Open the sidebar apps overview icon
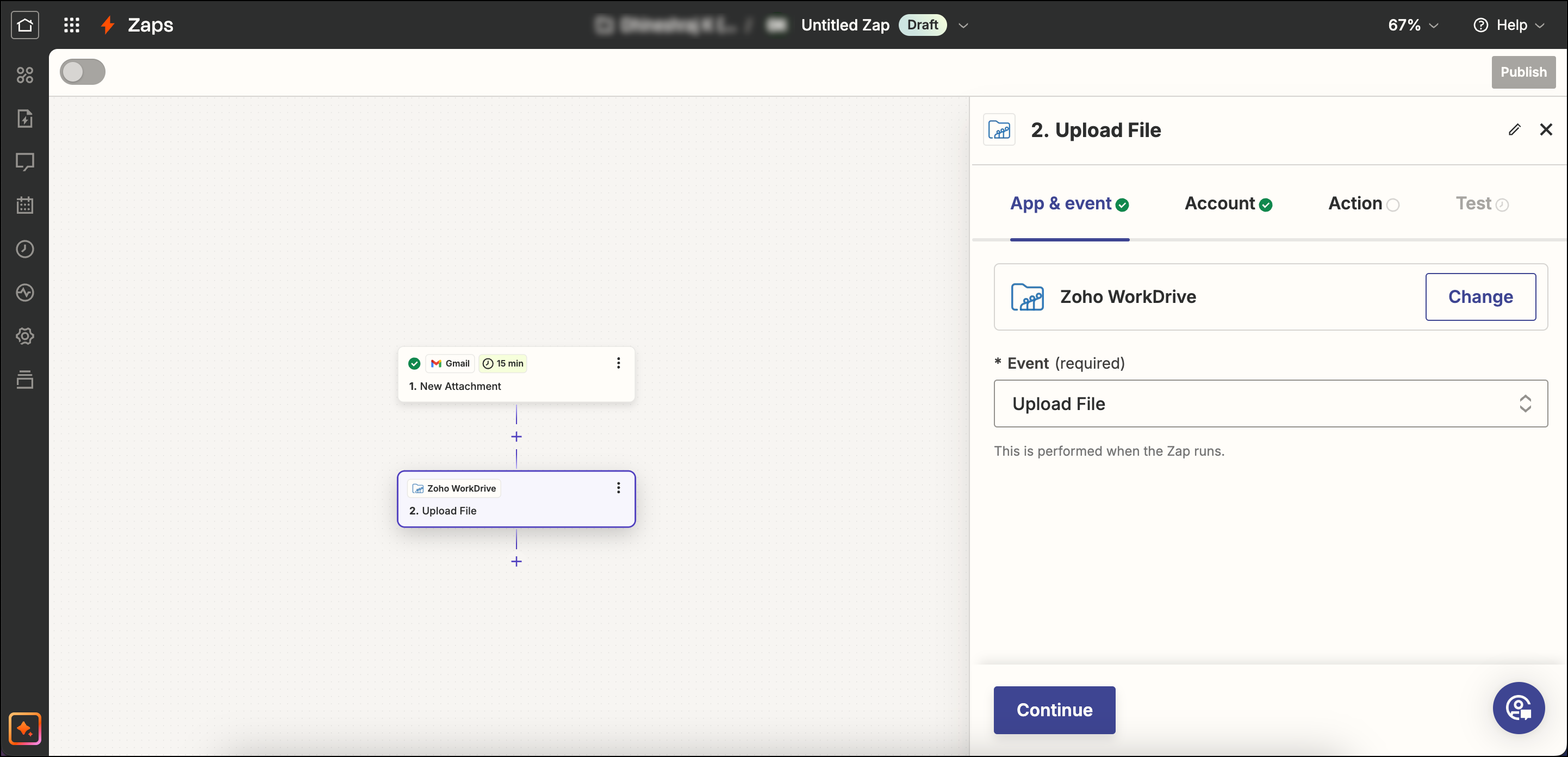This screenshot has height=757, width=1568. point(25,75)
